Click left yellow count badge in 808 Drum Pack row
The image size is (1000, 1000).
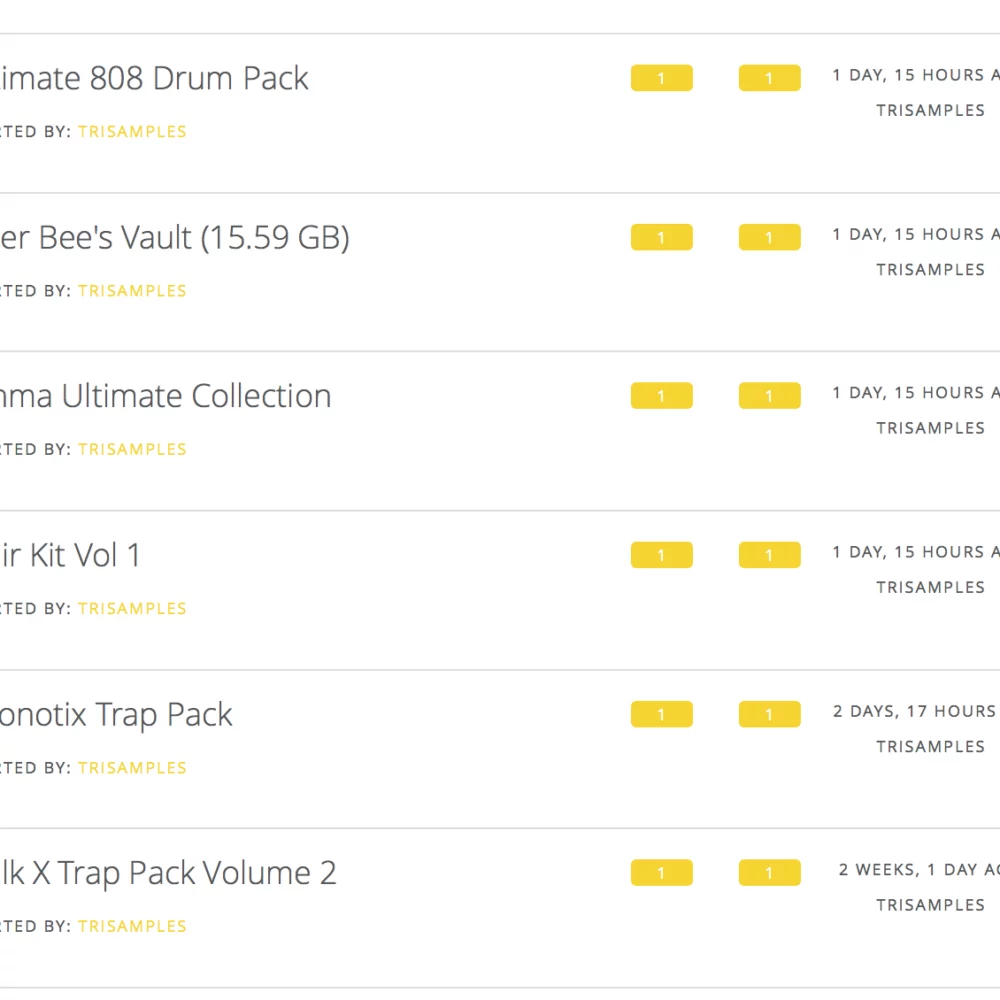click(661, 78)
